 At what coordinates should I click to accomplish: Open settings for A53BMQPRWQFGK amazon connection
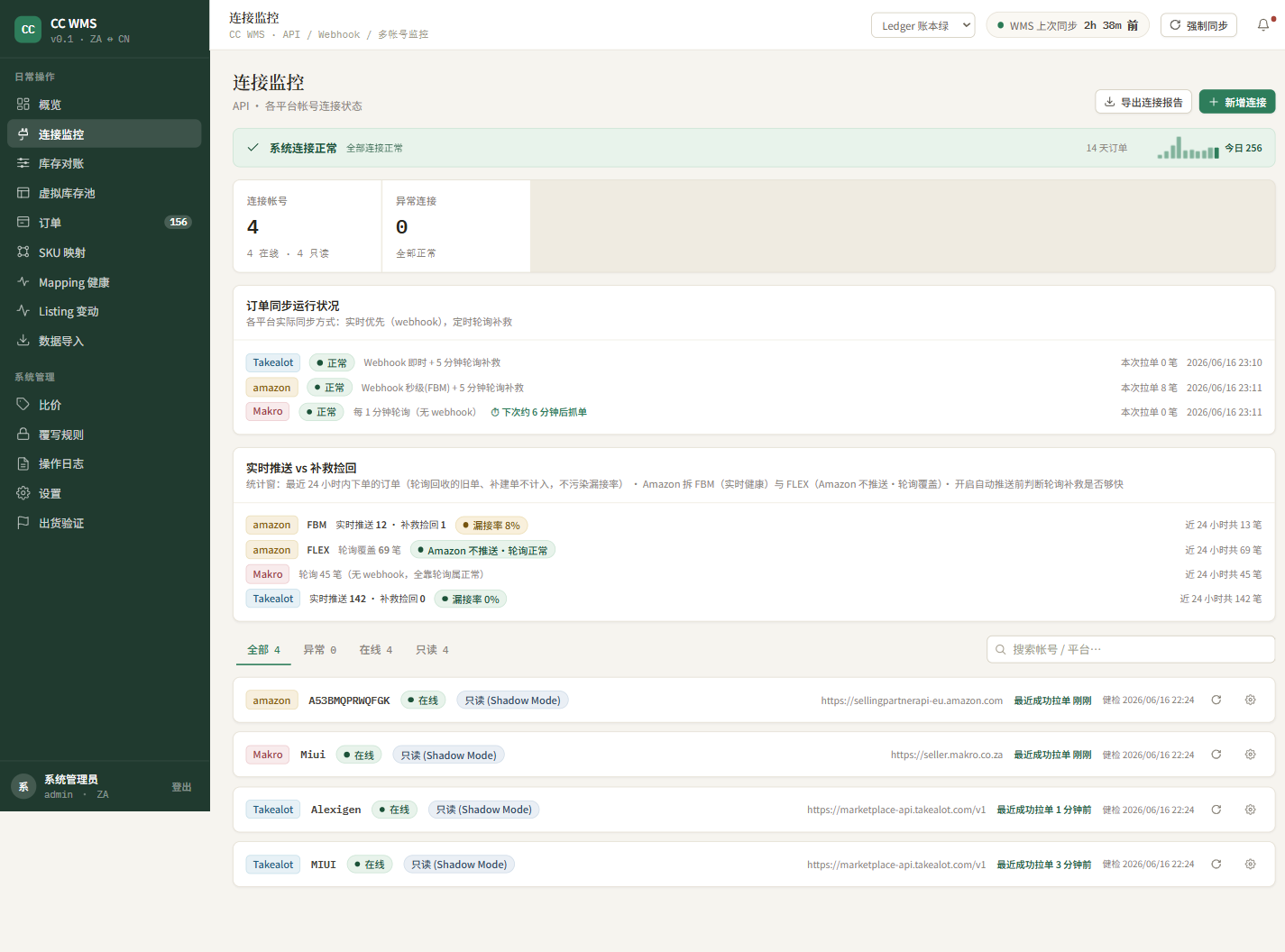[1250, 700]
